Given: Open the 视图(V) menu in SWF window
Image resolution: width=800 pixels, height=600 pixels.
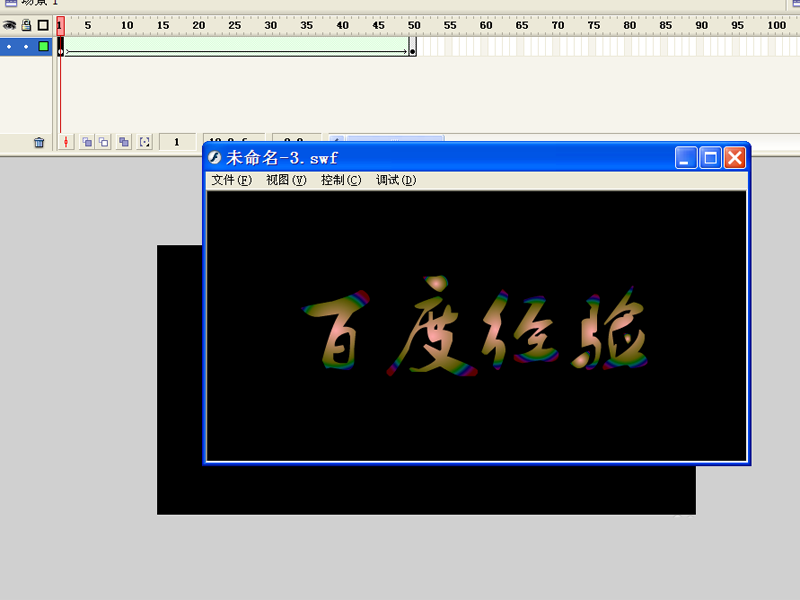Looking at the screenshot, I should coord(286,180).
